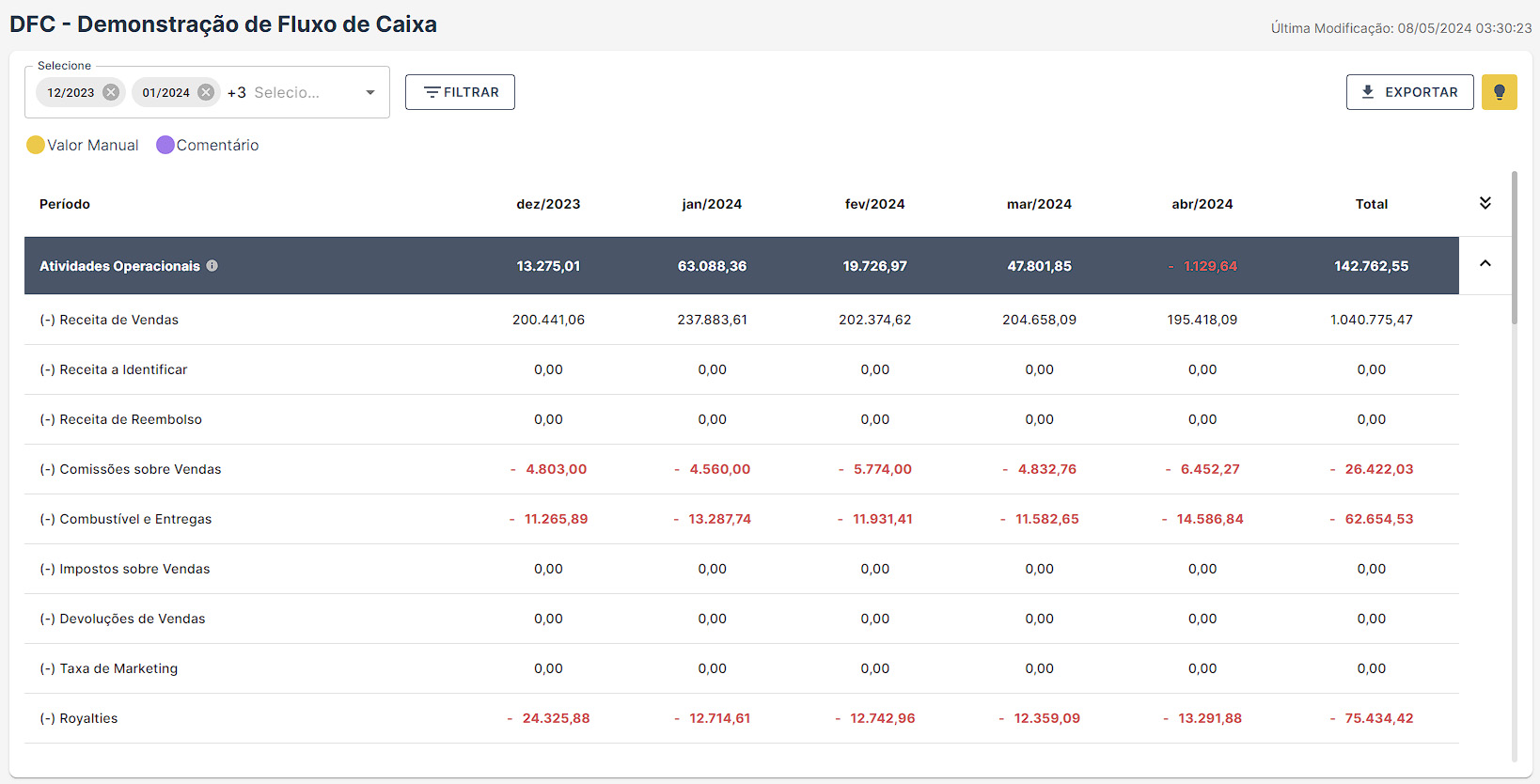Select the Royalties row label
This screenshot has height=784, width=1540.
pyautogui.click(x=88, y=718)
